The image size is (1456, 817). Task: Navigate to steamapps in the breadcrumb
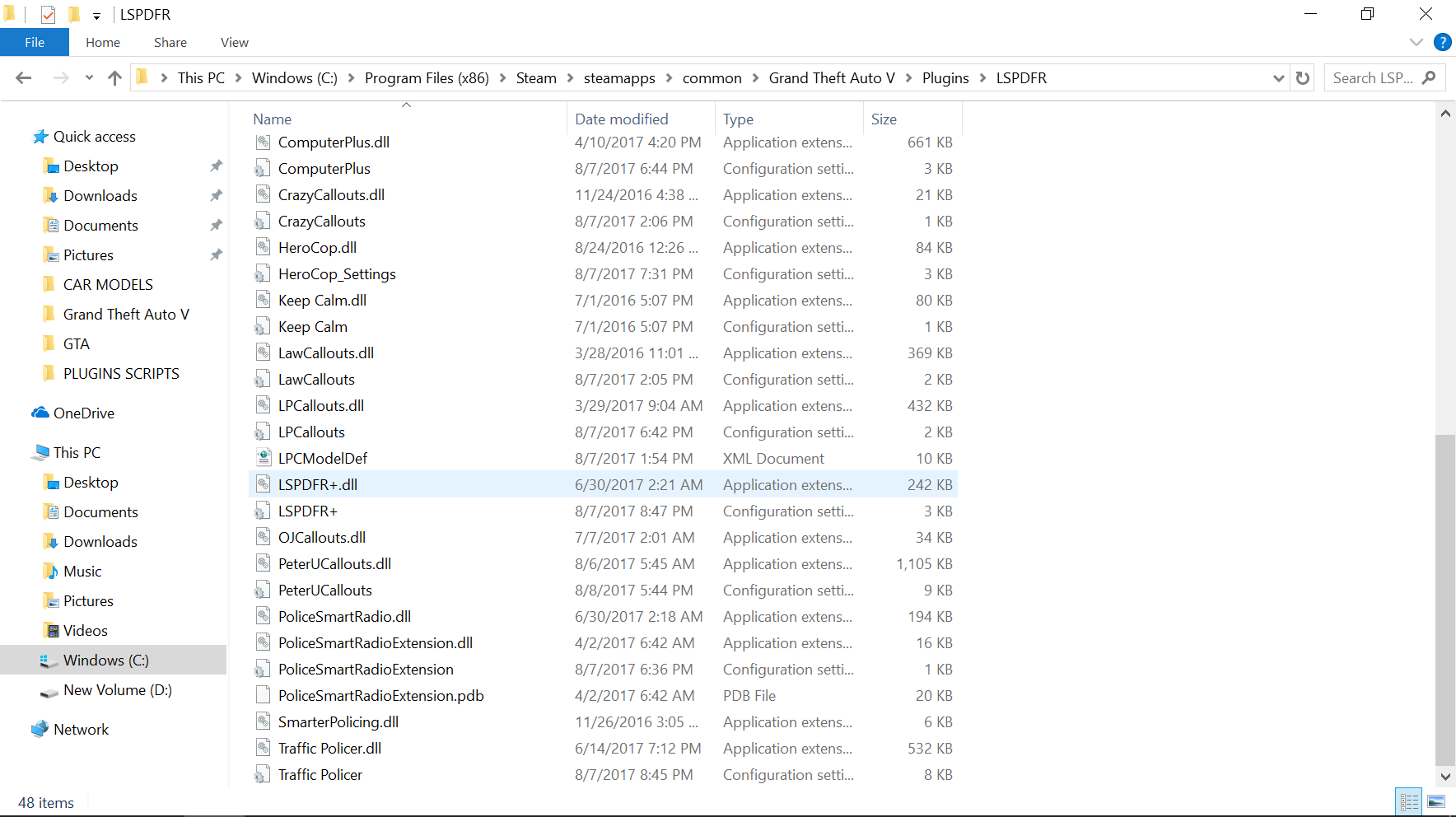coord(619,78)
